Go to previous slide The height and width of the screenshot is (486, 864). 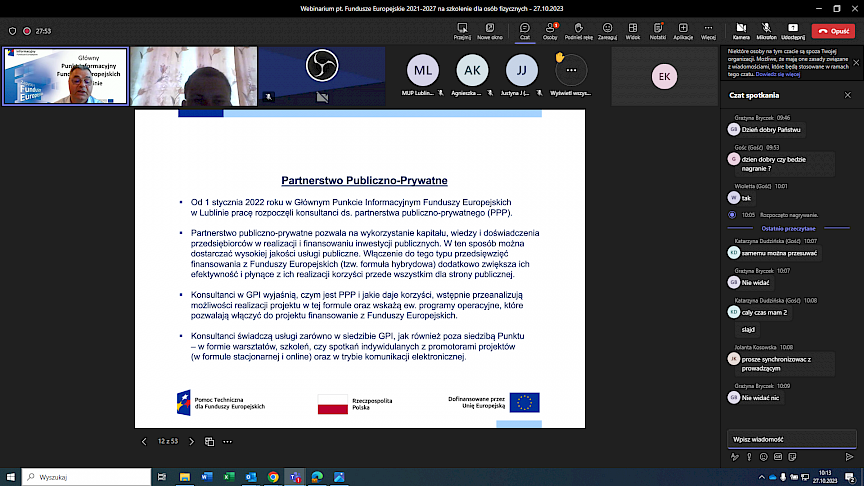pyautogui.click(x=144, y=441)
